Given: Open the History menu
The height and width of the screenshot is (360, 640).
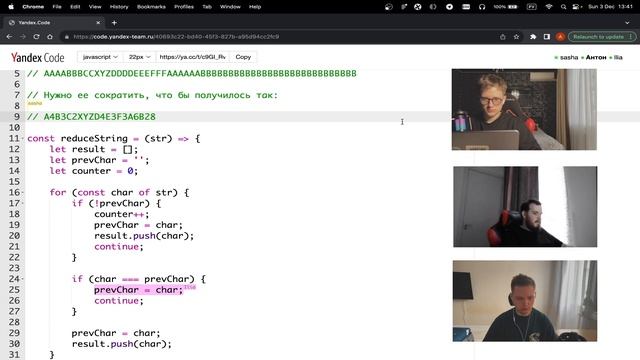Looking at the screenshot, I should 119,7.
